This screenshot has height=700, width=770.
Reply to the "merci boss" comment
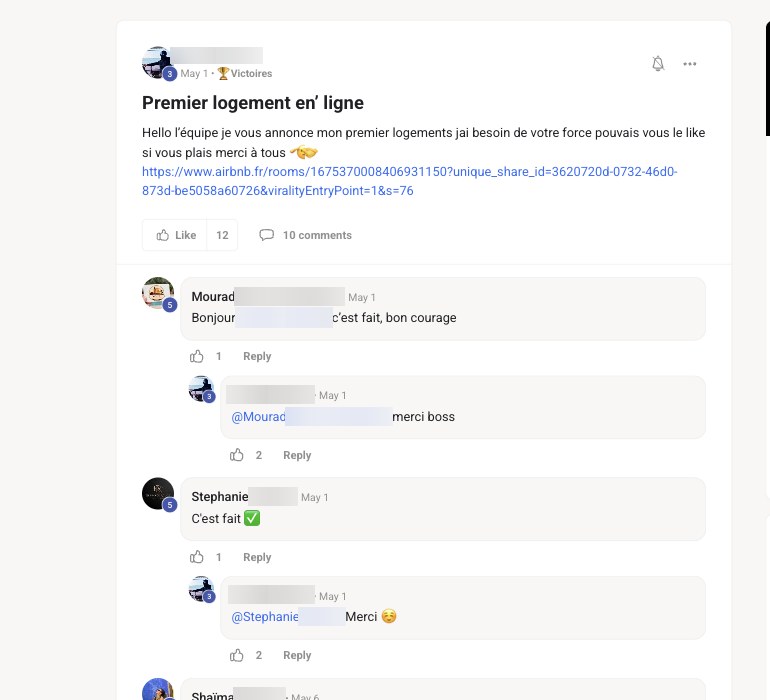(297, 455)
